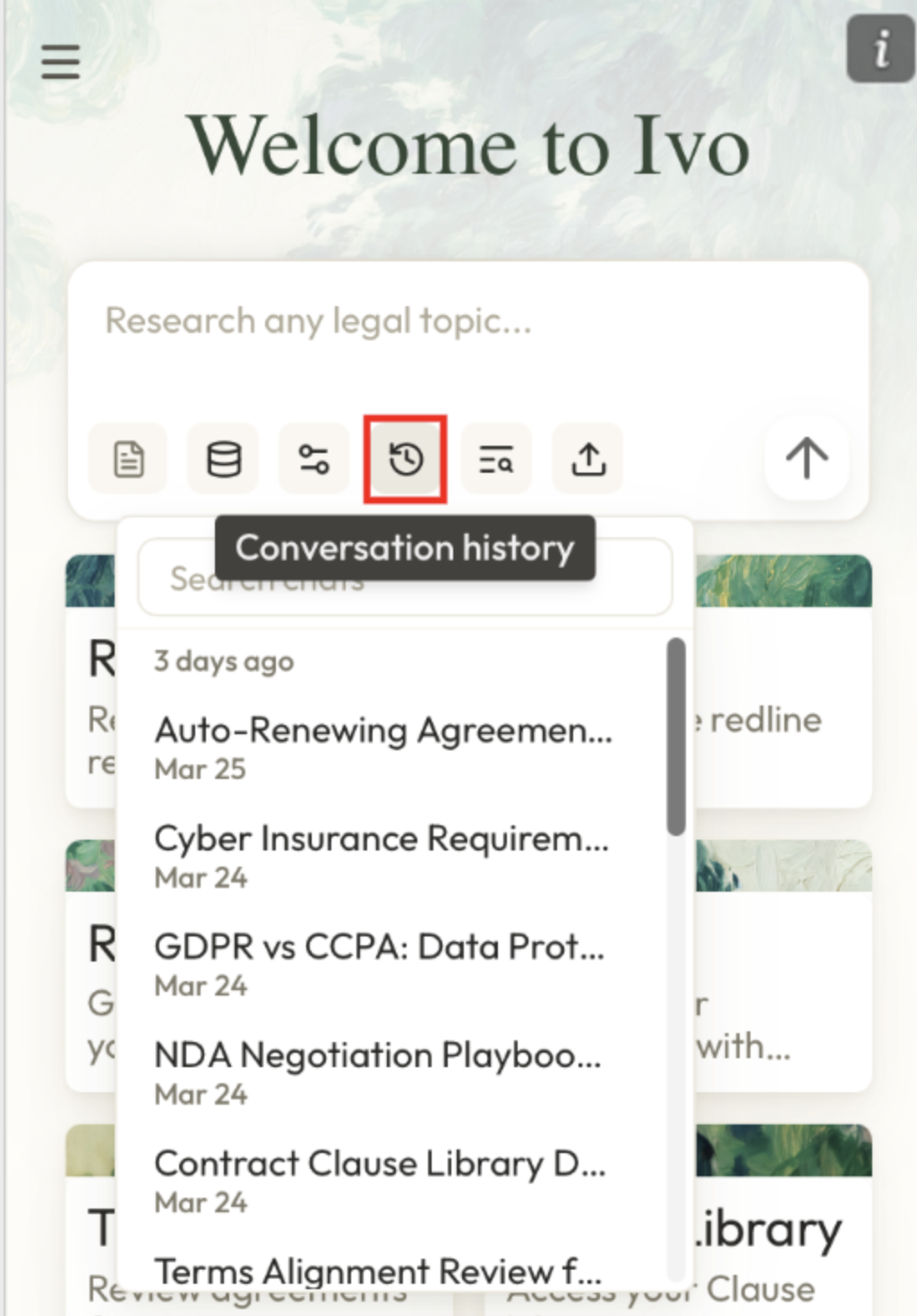This screenshot has height=1316, width=917.
Task: Open the Cyber Insurance Requirements conversation
Action: (381, 854)
